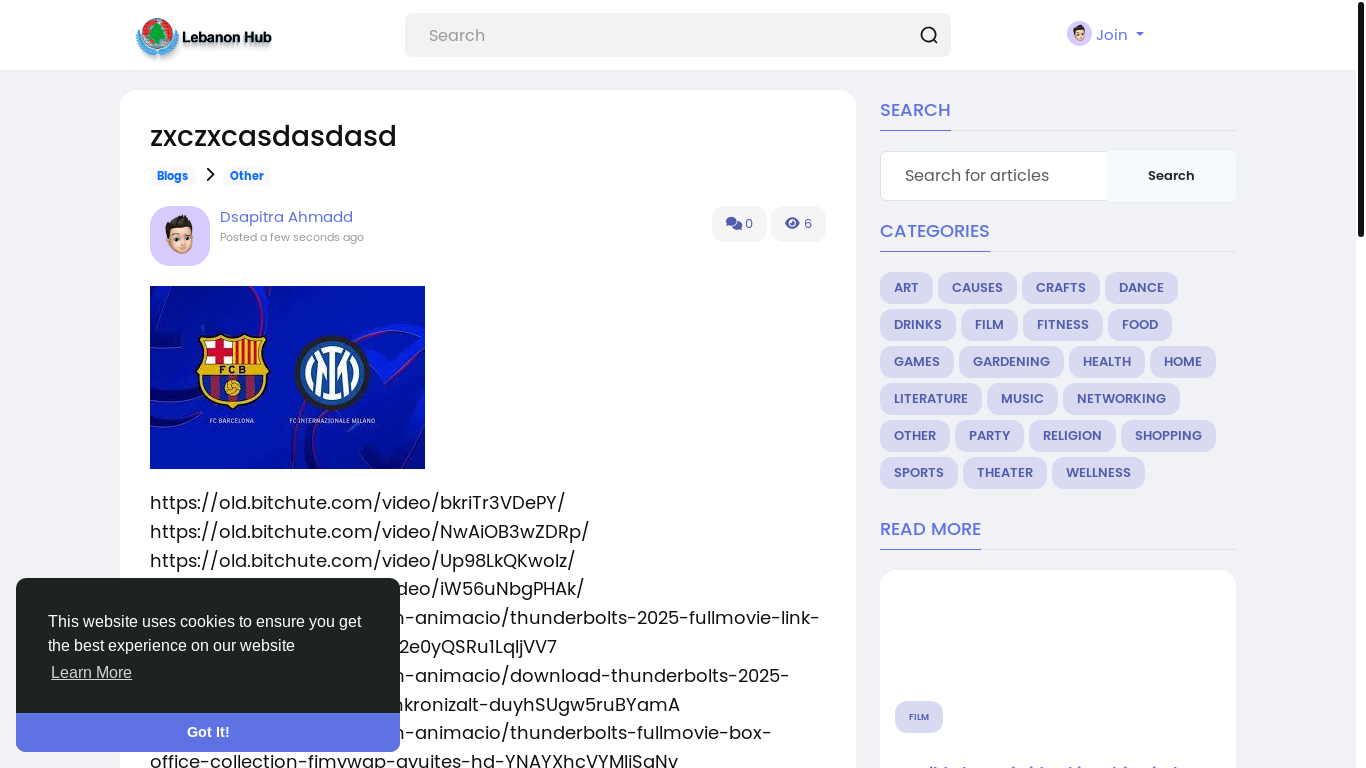Click the RELIGION category tag
Screen dimensions: 1366x768
pos(1072,436)
